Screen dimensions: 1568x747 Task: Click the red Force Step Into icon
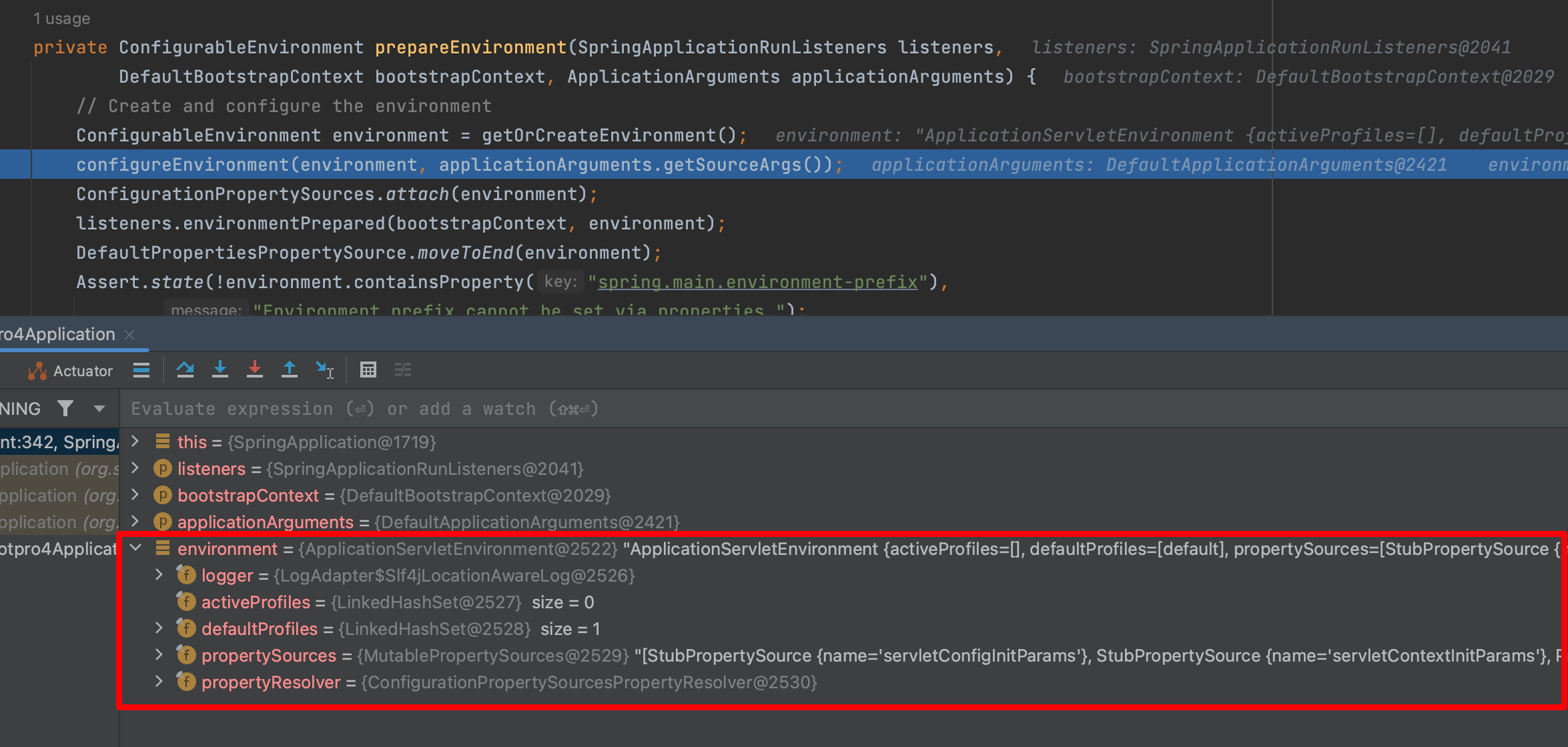[254, 369]
